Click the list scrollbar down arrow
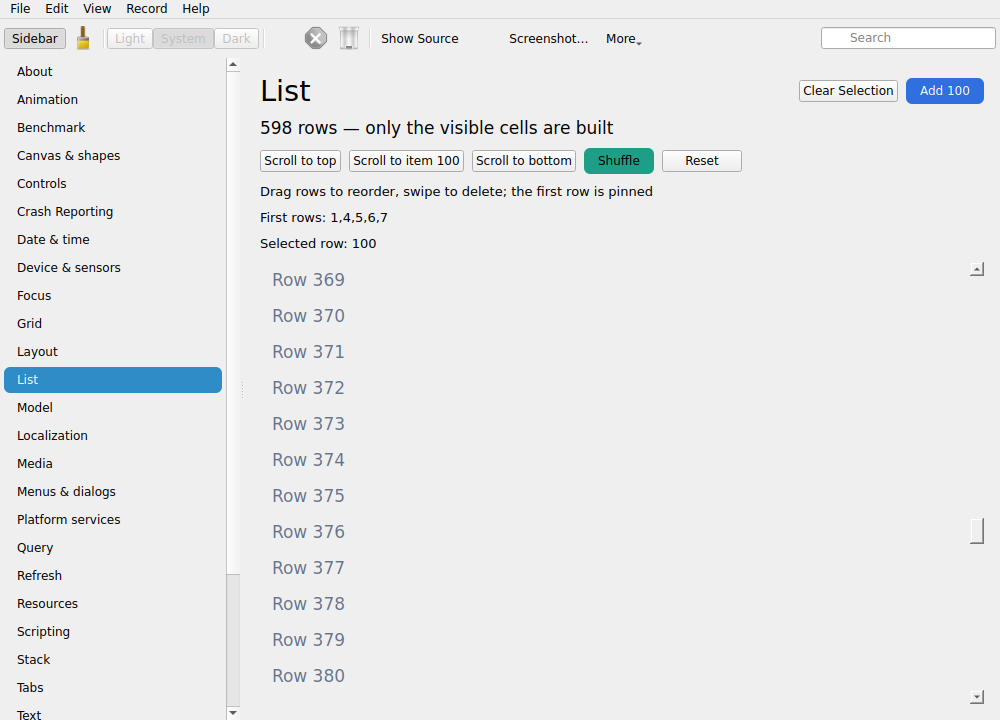 point(976,697)
